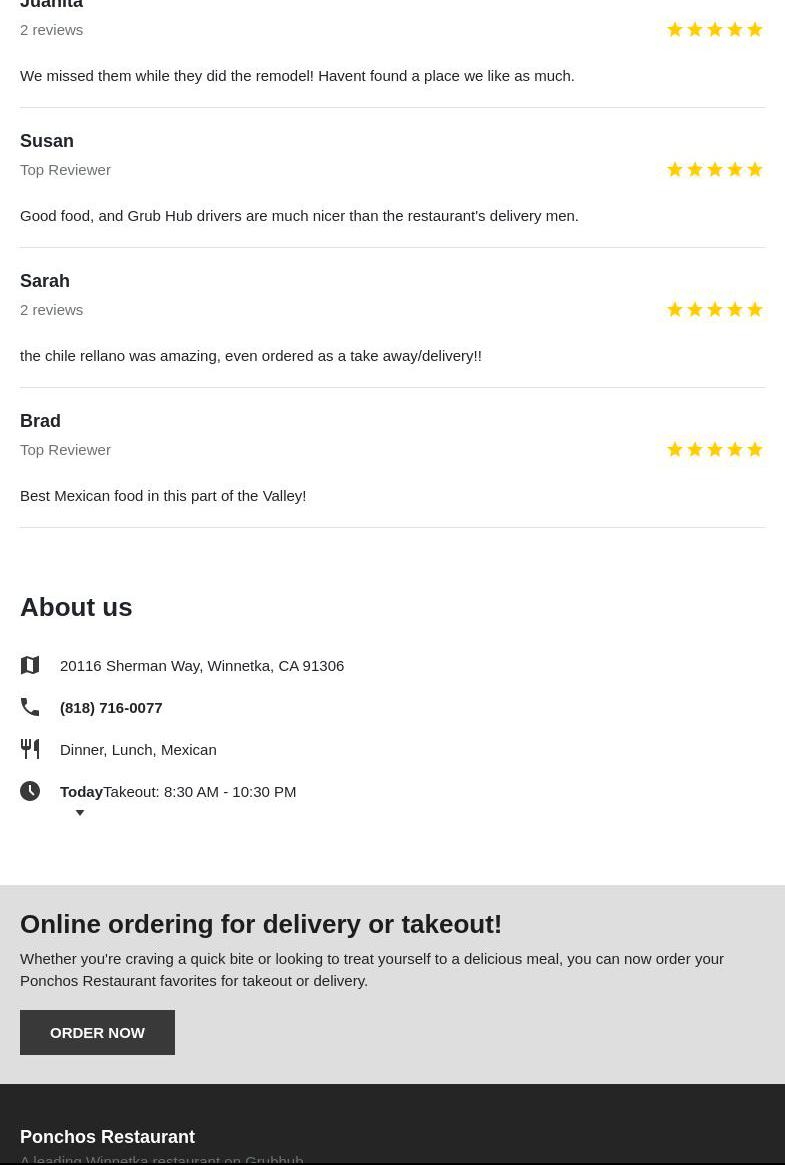Click Juanita's five-star rating
Screen dimensions: 785x1165
[x=714, y=30]
